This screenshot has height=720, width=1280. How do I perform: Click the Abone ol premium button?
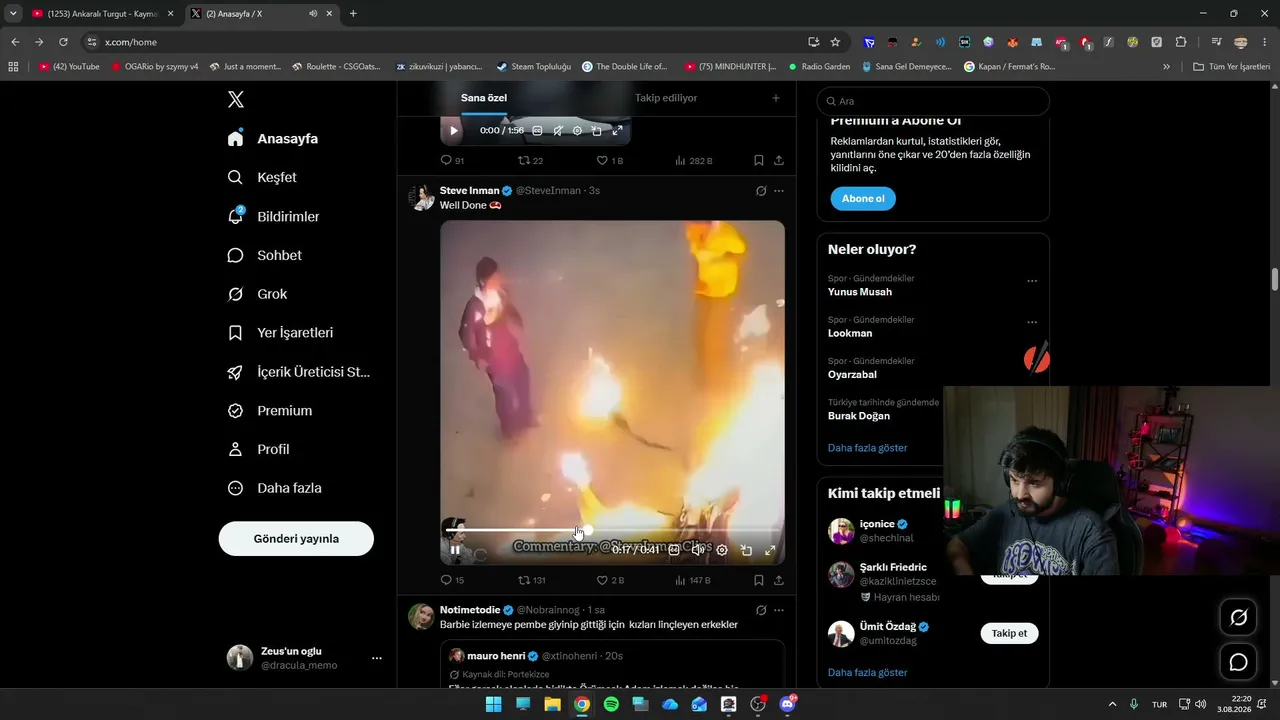pyautogui.click(x=863, y=198)
